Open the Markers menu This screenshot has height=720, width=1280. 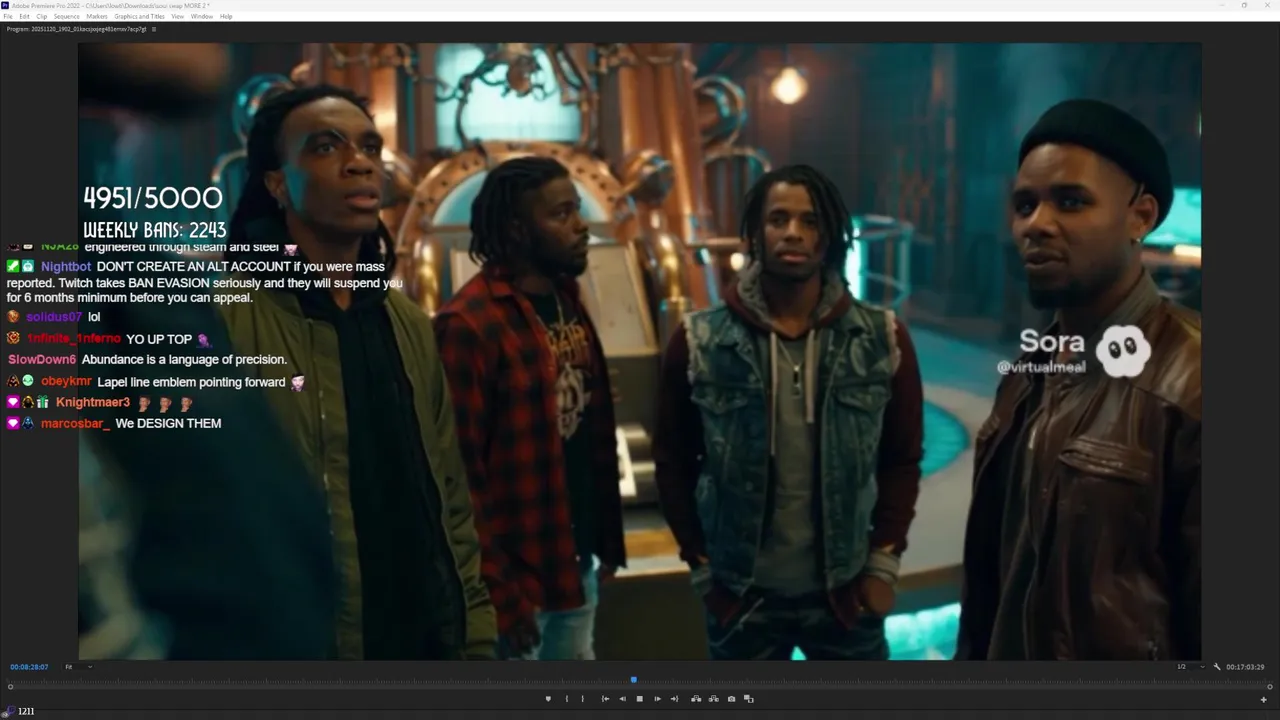pyautogui.click(x=97, y=16)
